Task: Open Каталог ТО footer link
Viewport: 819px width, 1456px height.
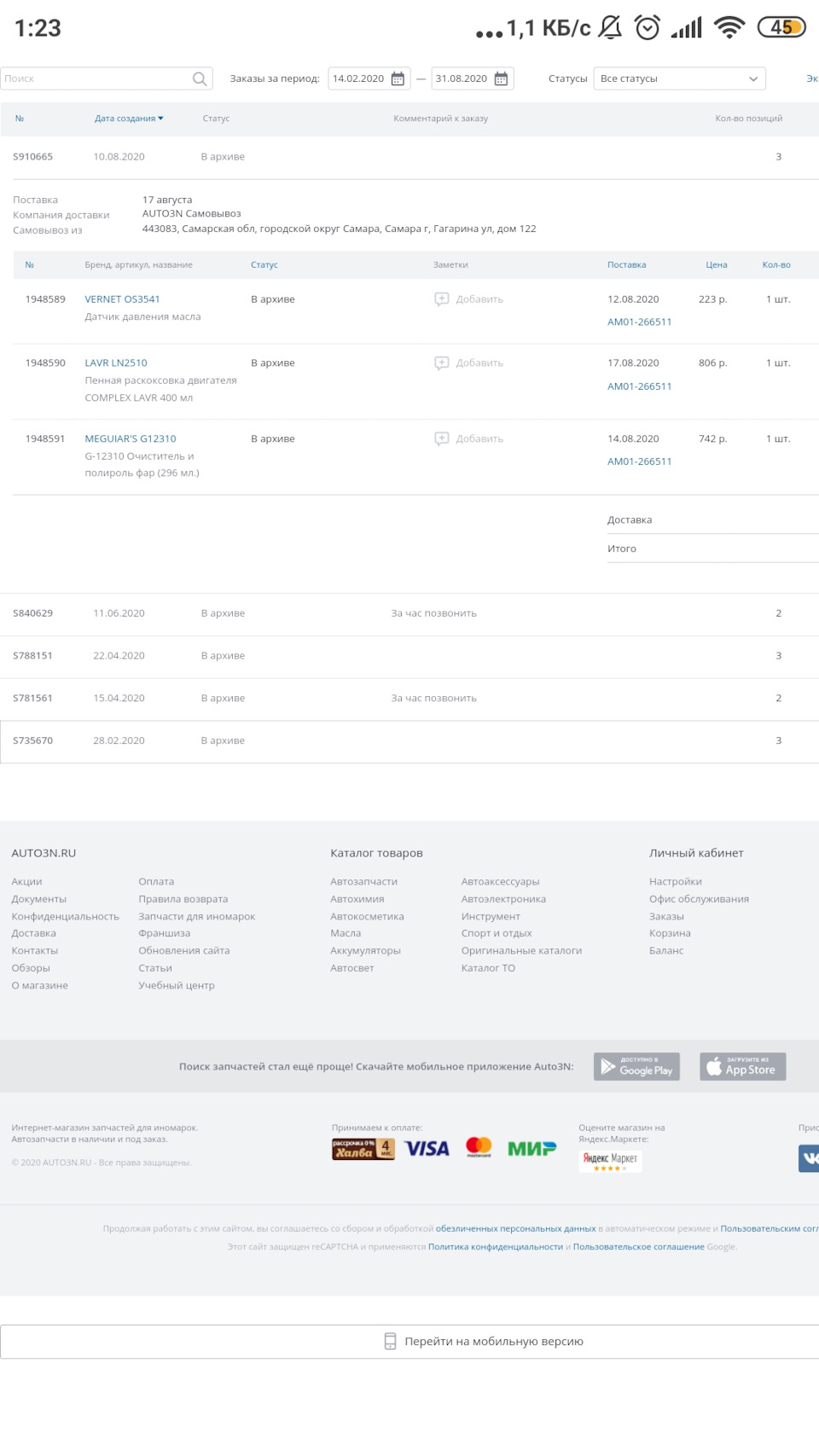Action: (488, 968)
